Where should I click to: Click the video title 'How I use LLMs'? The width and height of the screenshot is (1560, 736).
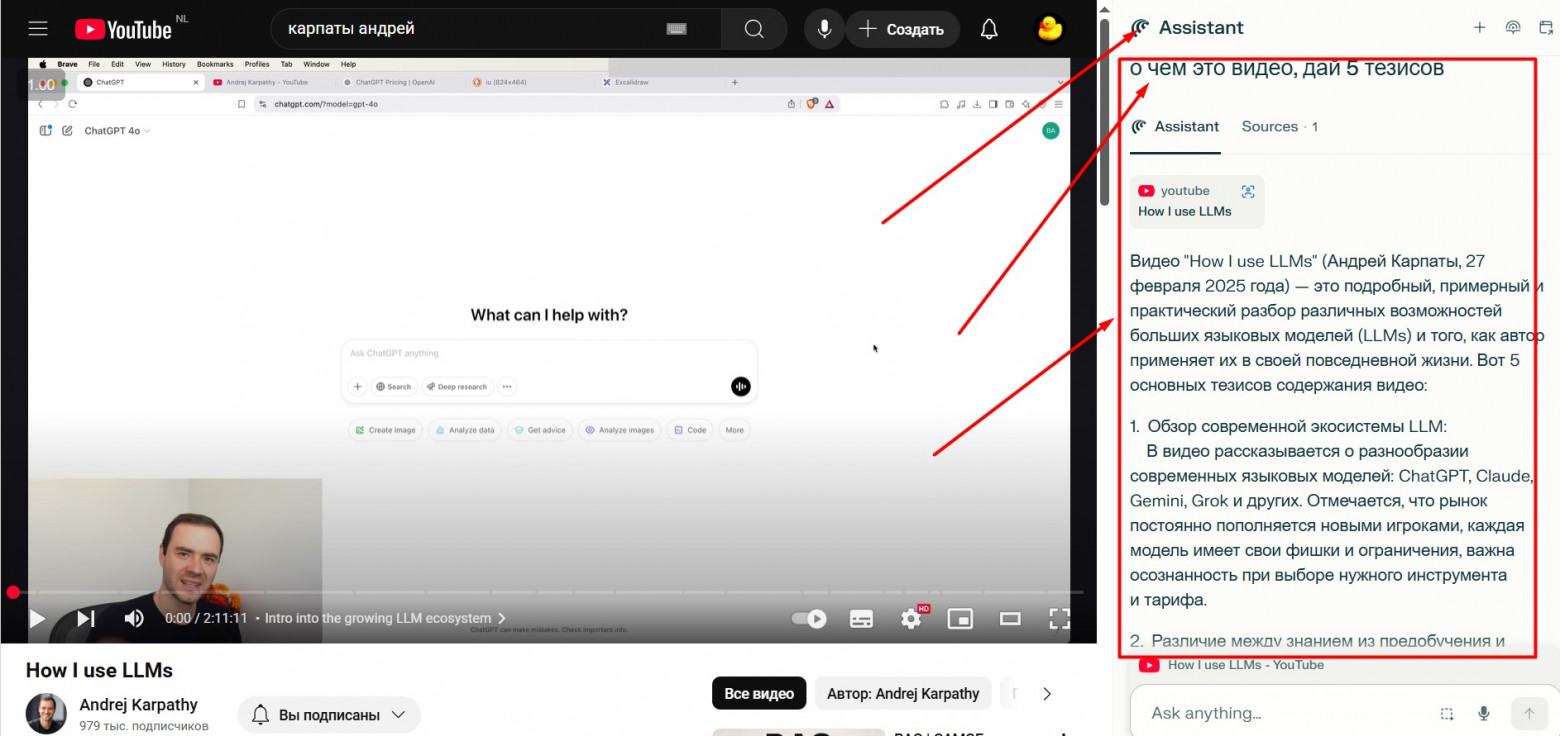99,670
